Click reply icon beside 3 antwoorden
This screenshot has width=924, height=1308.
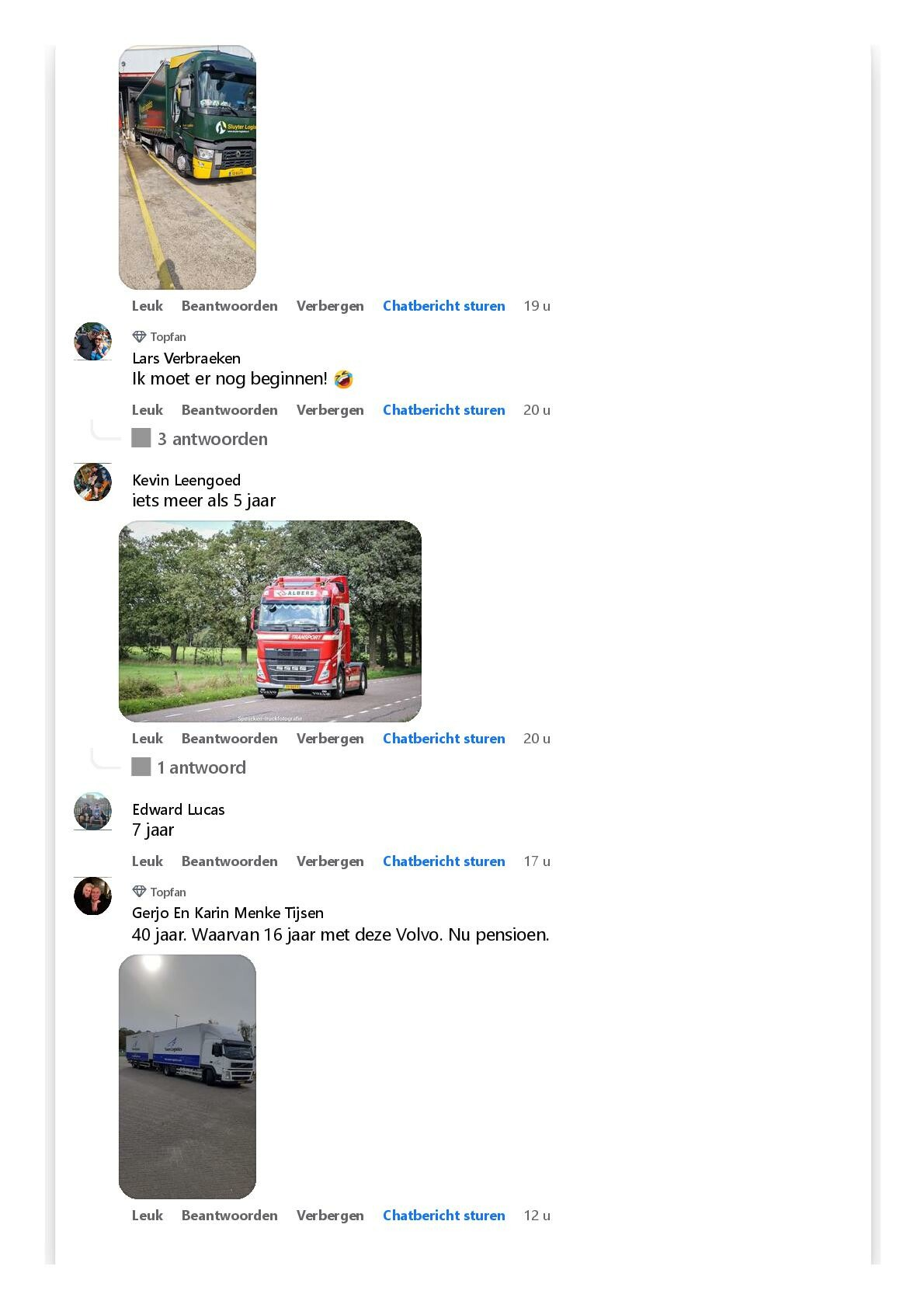coord(141,438)
